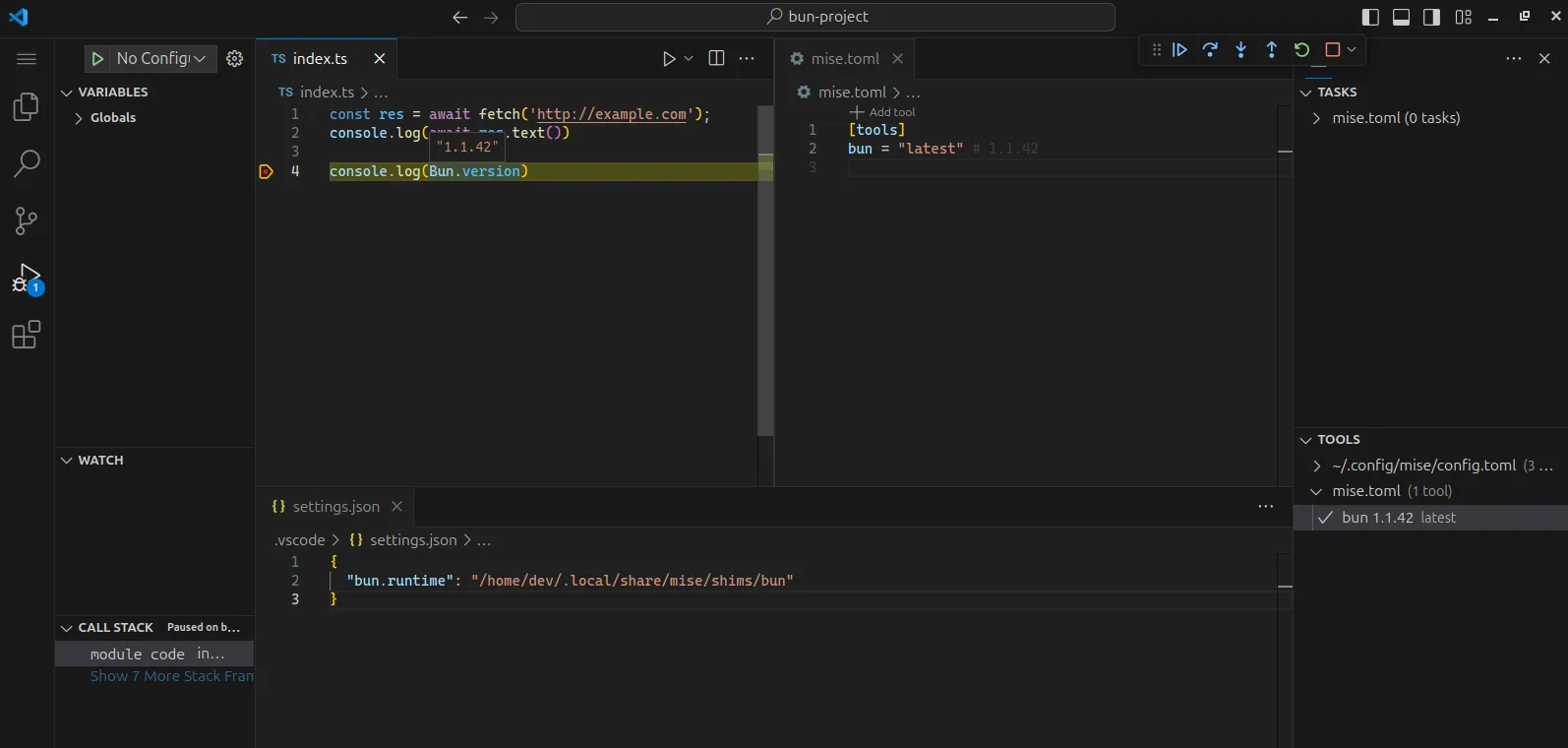Click the debug Continue button

coord(1179,50)
